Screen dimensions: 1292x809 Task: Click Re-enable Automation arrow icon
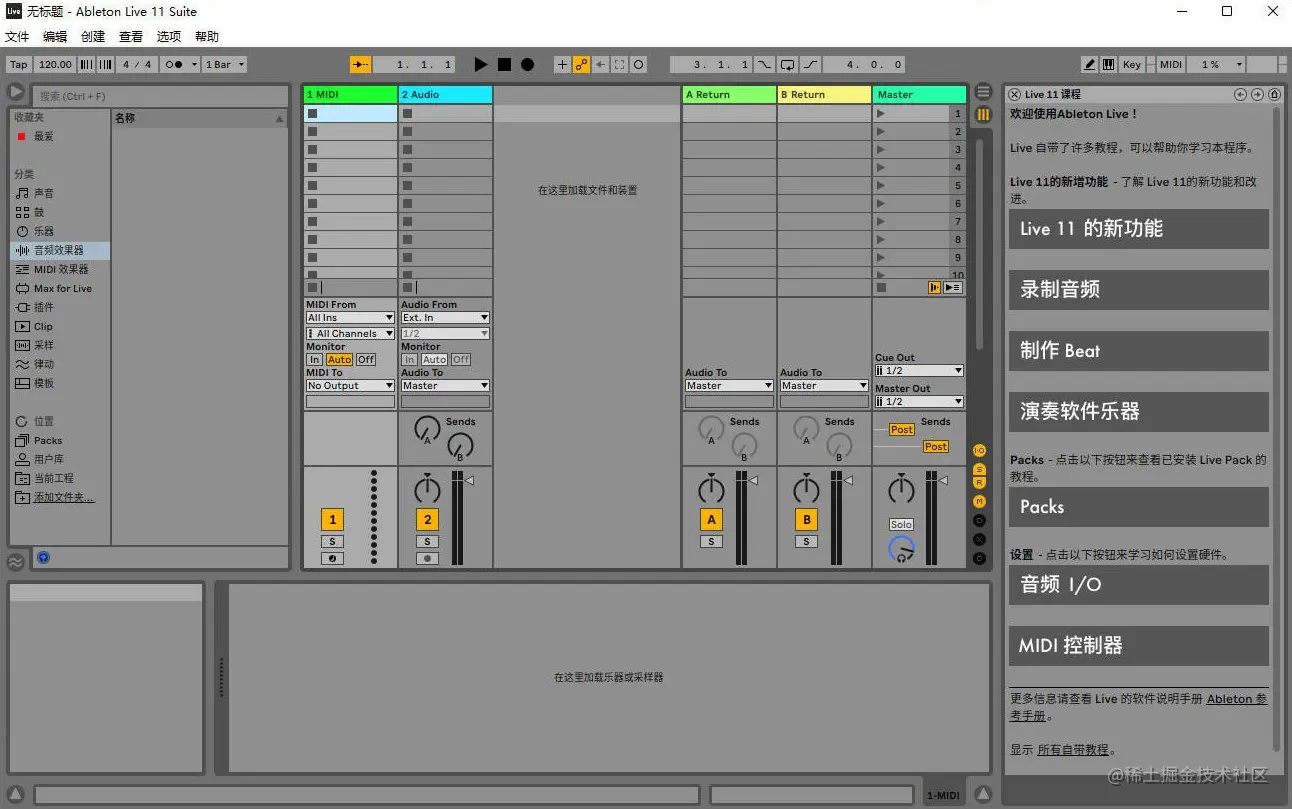(x=601, y=64)
